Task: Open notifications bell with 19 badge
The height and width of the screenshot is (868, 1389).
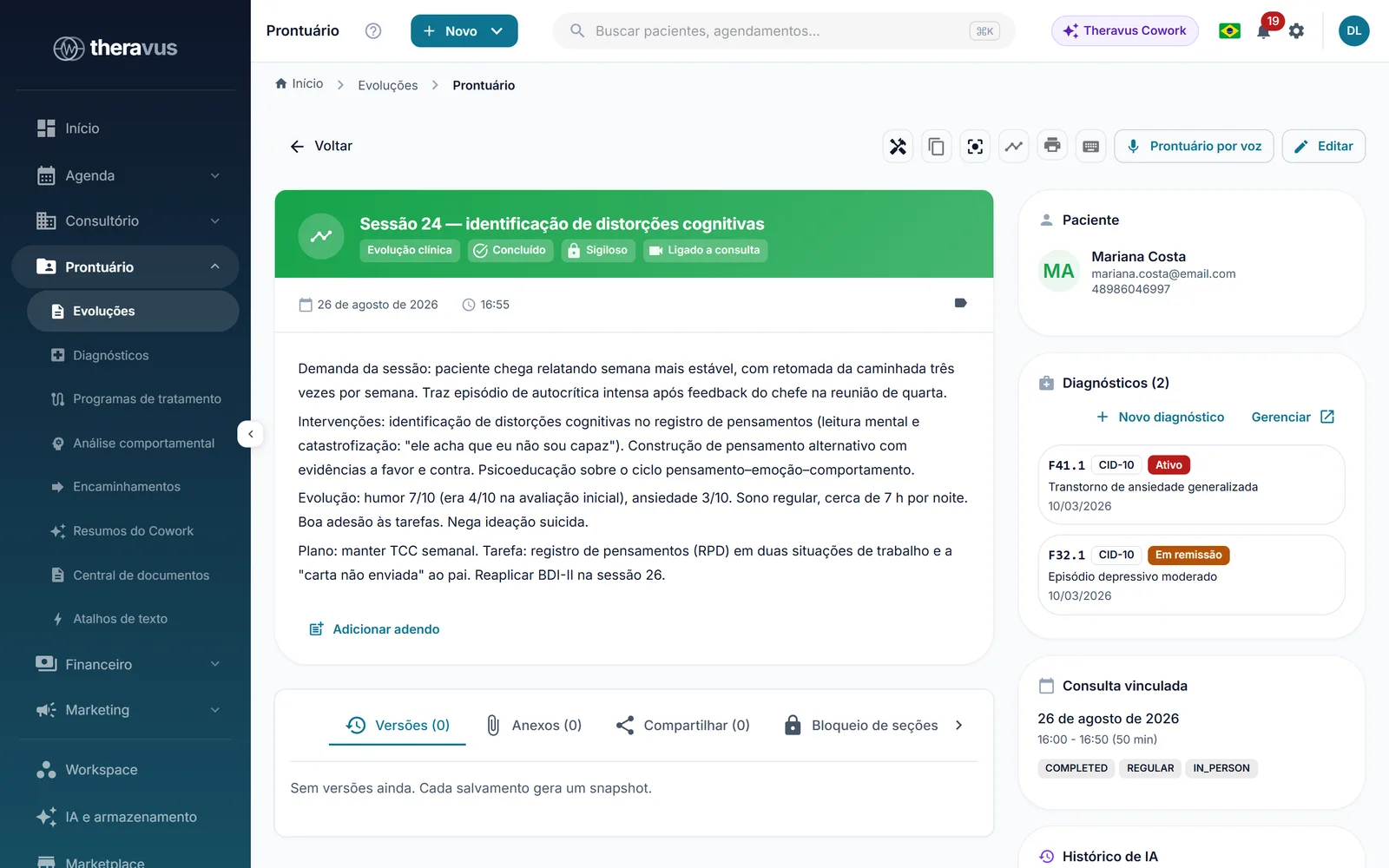Action: 1265,30
